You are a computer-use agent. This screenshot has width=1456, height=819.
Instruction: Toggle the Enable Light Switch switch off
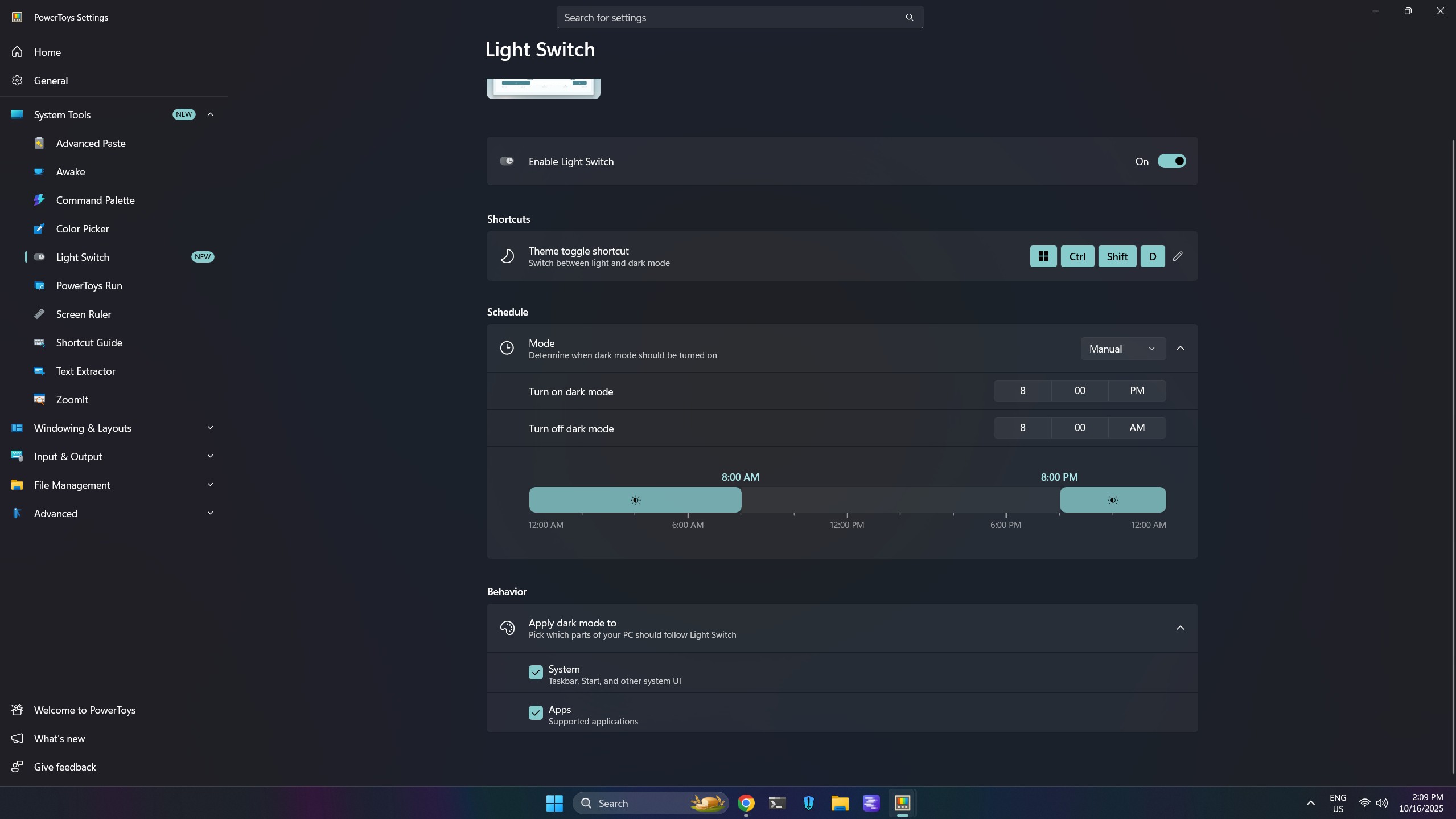coord(1171,161)
